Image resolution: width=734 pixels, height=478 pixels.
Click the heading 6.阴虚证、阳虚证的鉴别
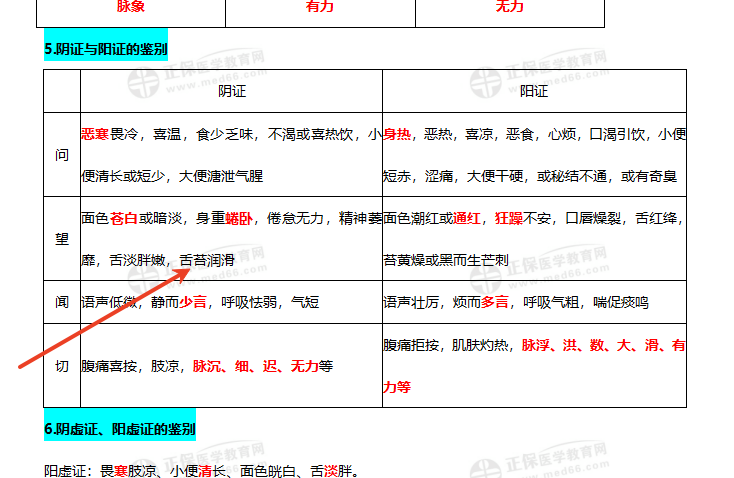tap(120, 429)
